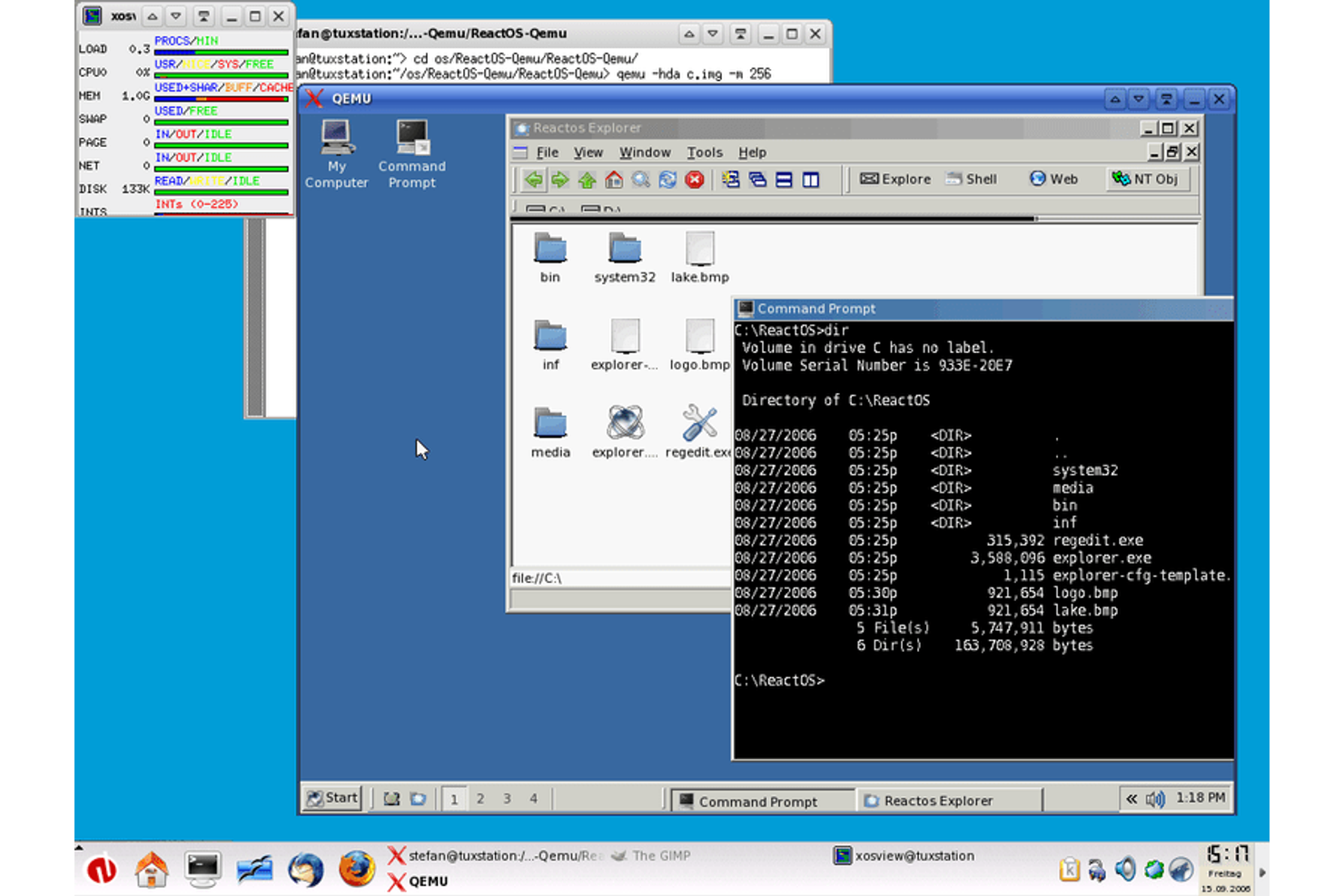Open the Web view icon

1053,179
